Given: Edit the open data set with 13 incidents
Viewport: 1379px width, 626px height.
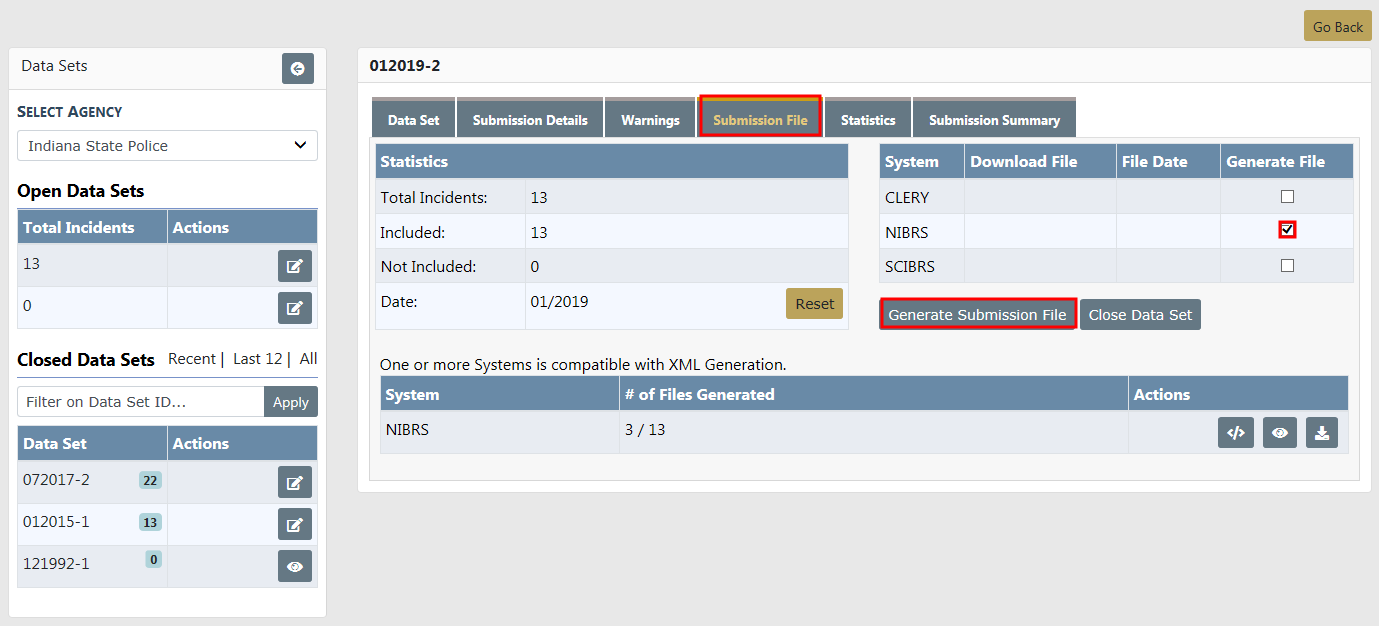Looking at the screenshot, I should coord(294,266).
